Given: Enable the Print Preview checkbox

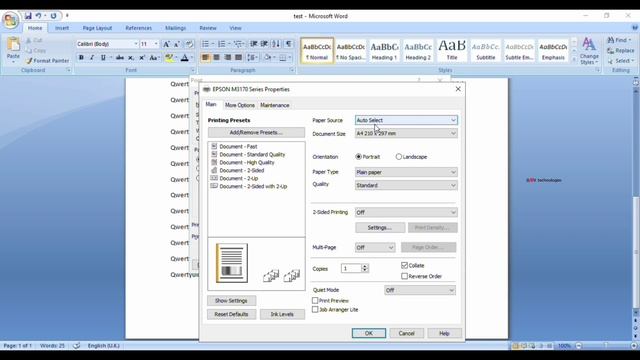Looking at the screenshot, I should click(x=315, y=300).
